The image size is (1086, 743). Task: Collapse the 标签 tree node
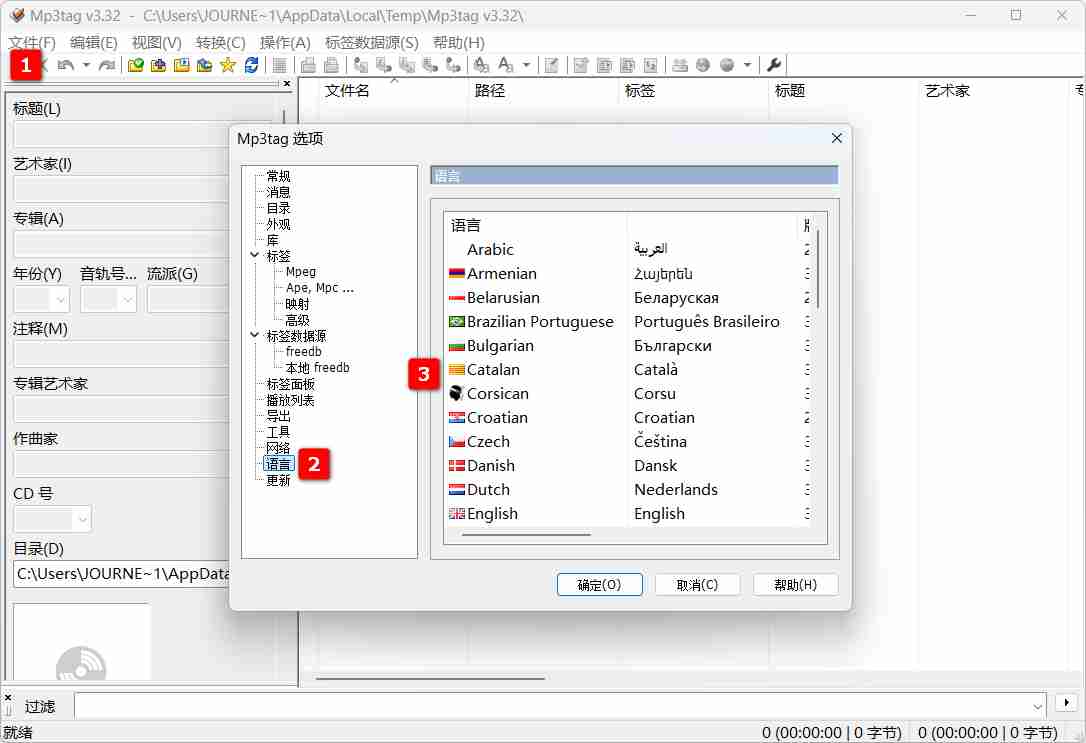(x=255, y=256)
